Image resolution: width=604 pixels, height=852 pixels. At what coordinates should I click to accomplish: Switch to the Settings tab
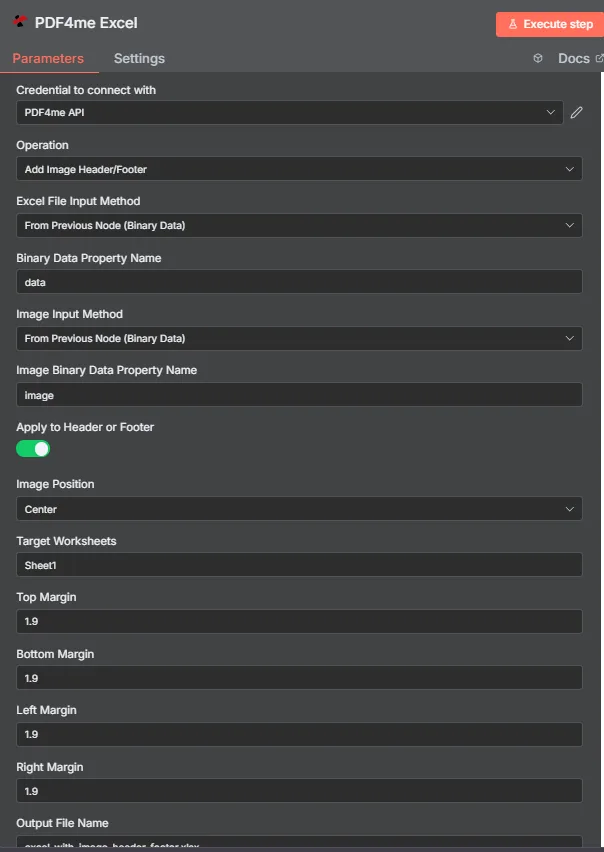tap(139, 59)
